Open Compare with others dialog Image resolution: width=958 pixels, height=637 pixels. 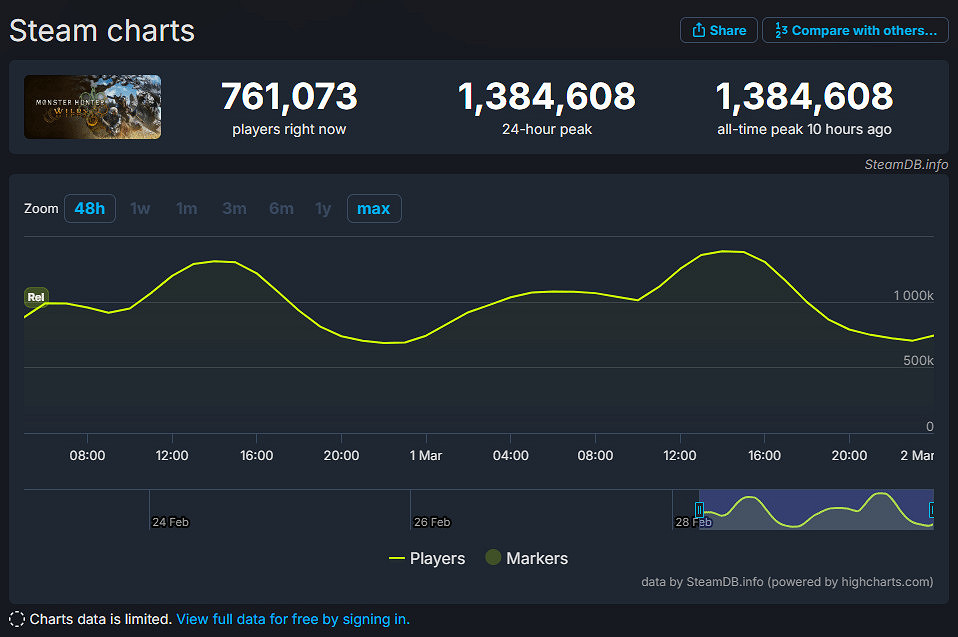(855, 30)
